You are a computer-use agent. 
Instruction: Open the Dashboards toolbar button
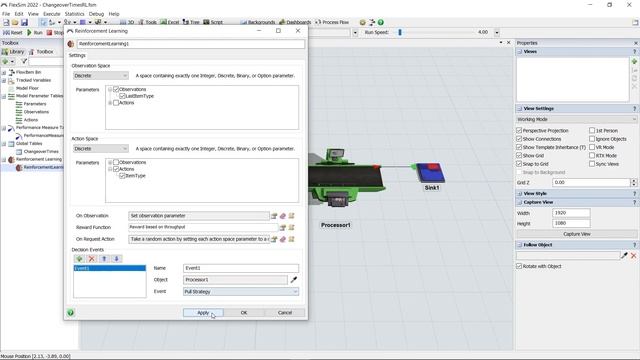click(x=295, y=22)
